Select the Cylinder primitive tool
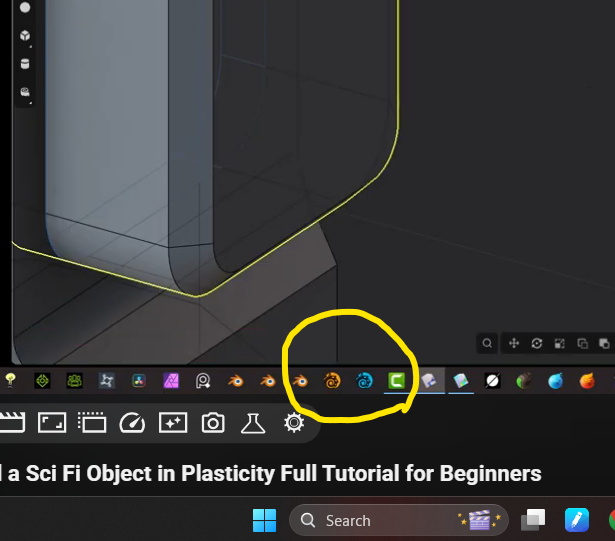Image resolution: width=615 pixels, height=541 pixels. point(25,64)
